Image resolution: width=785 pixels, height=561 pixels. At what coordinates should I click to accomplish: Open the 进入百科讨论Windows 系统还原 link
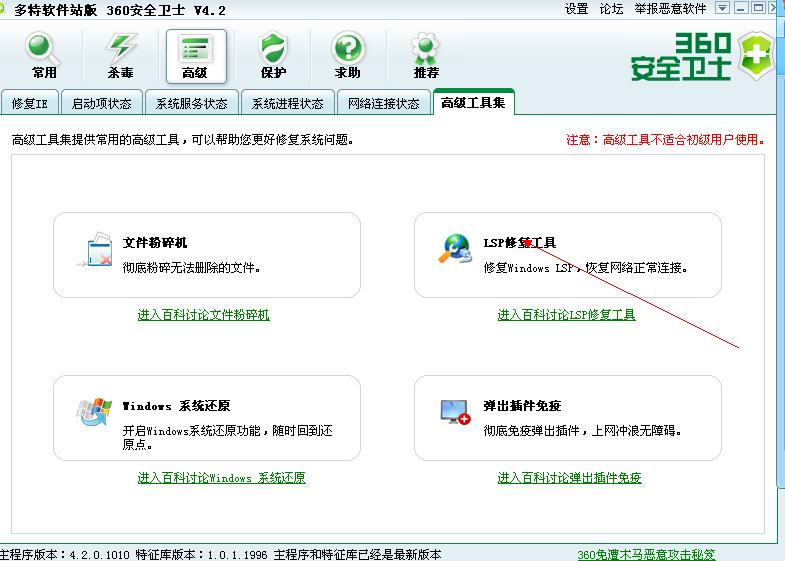coord(221,478)
